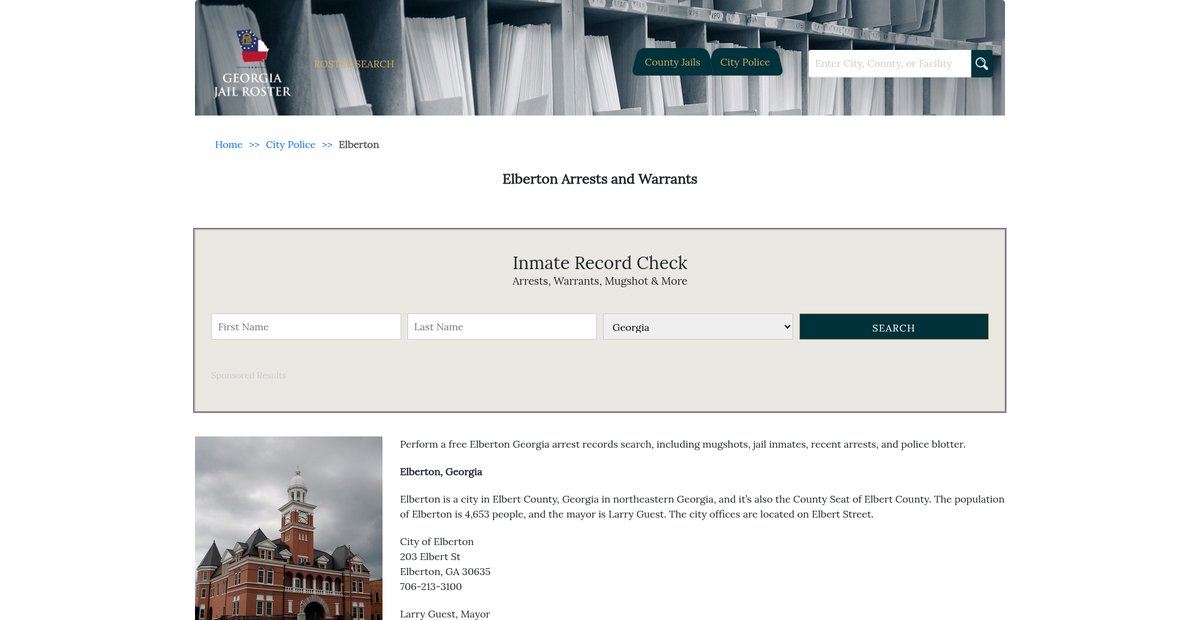The height and width of the screenshot is (620, 1200).
Task: Click into the Last Name field
Action: (502, 327)
